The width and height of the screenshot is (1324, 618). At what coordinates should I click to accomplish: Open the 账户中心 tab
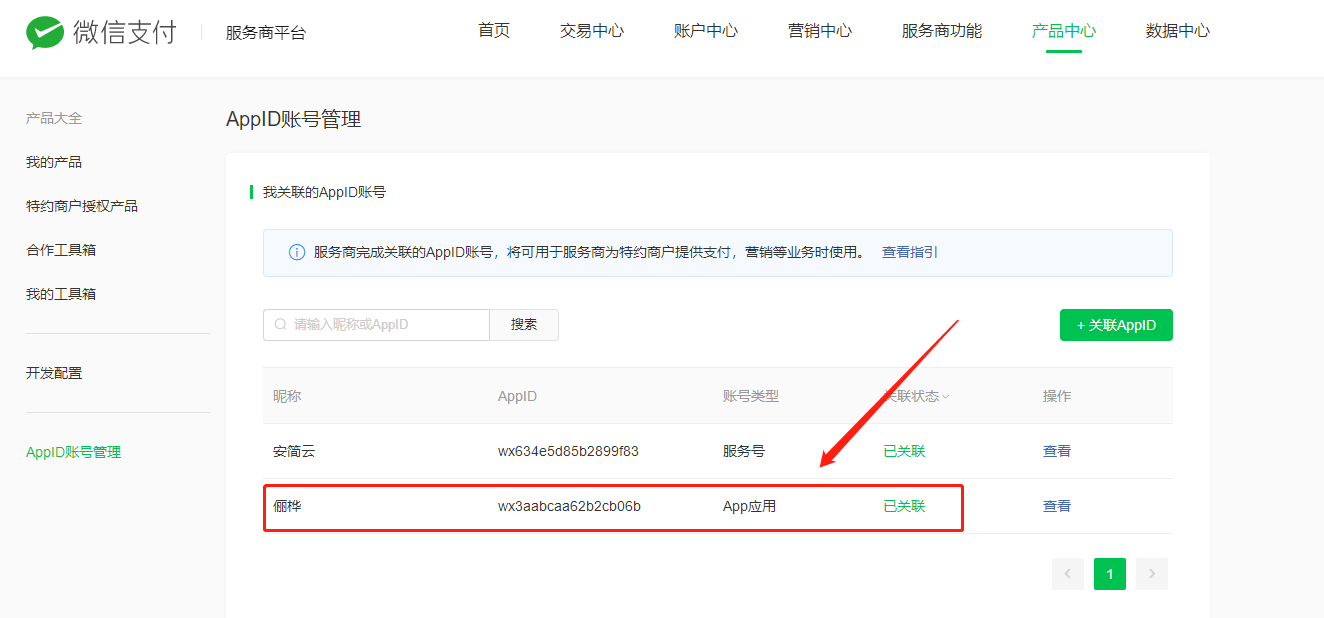coord(706,31)
